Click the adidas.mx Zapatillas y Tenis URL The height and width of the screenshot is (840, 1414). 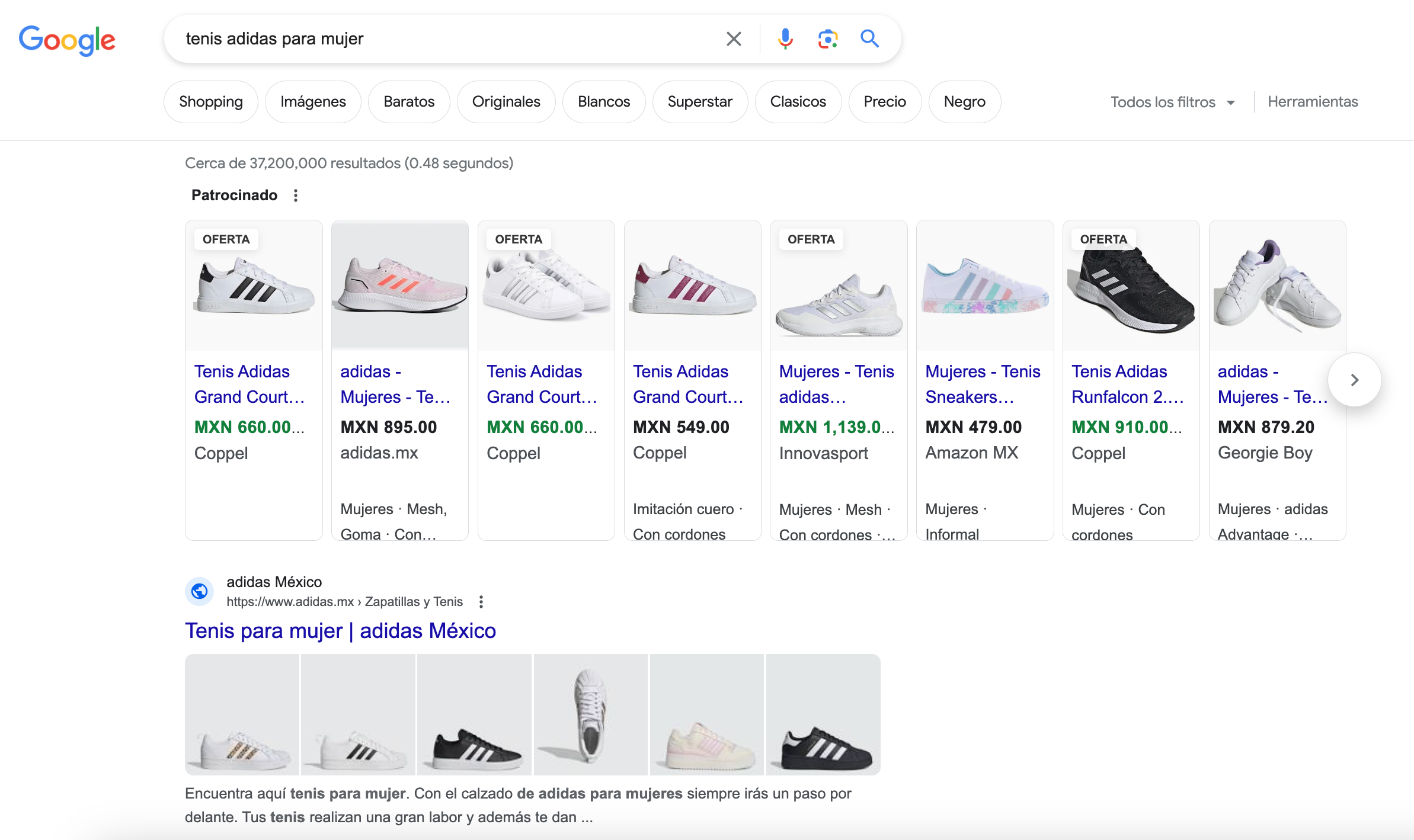click(344, 602)
